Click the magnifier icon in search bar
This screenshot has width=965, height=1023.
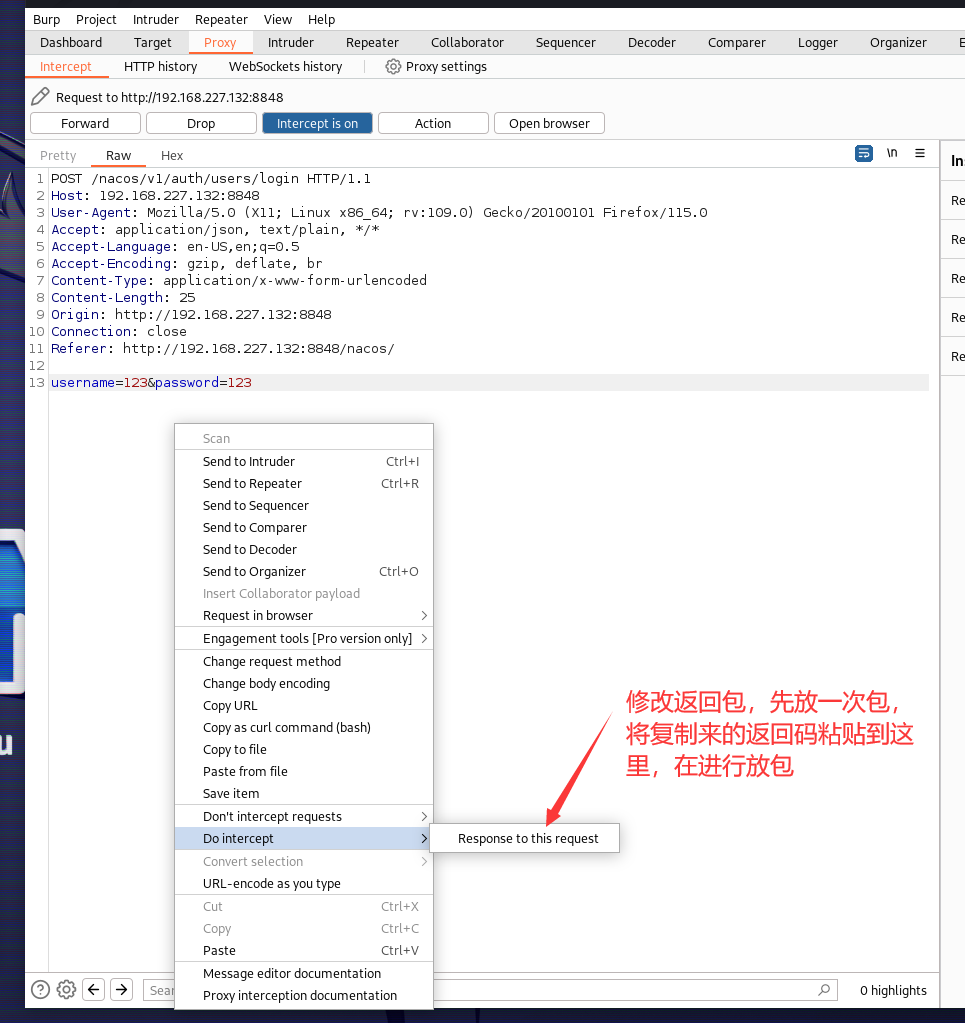824,990
